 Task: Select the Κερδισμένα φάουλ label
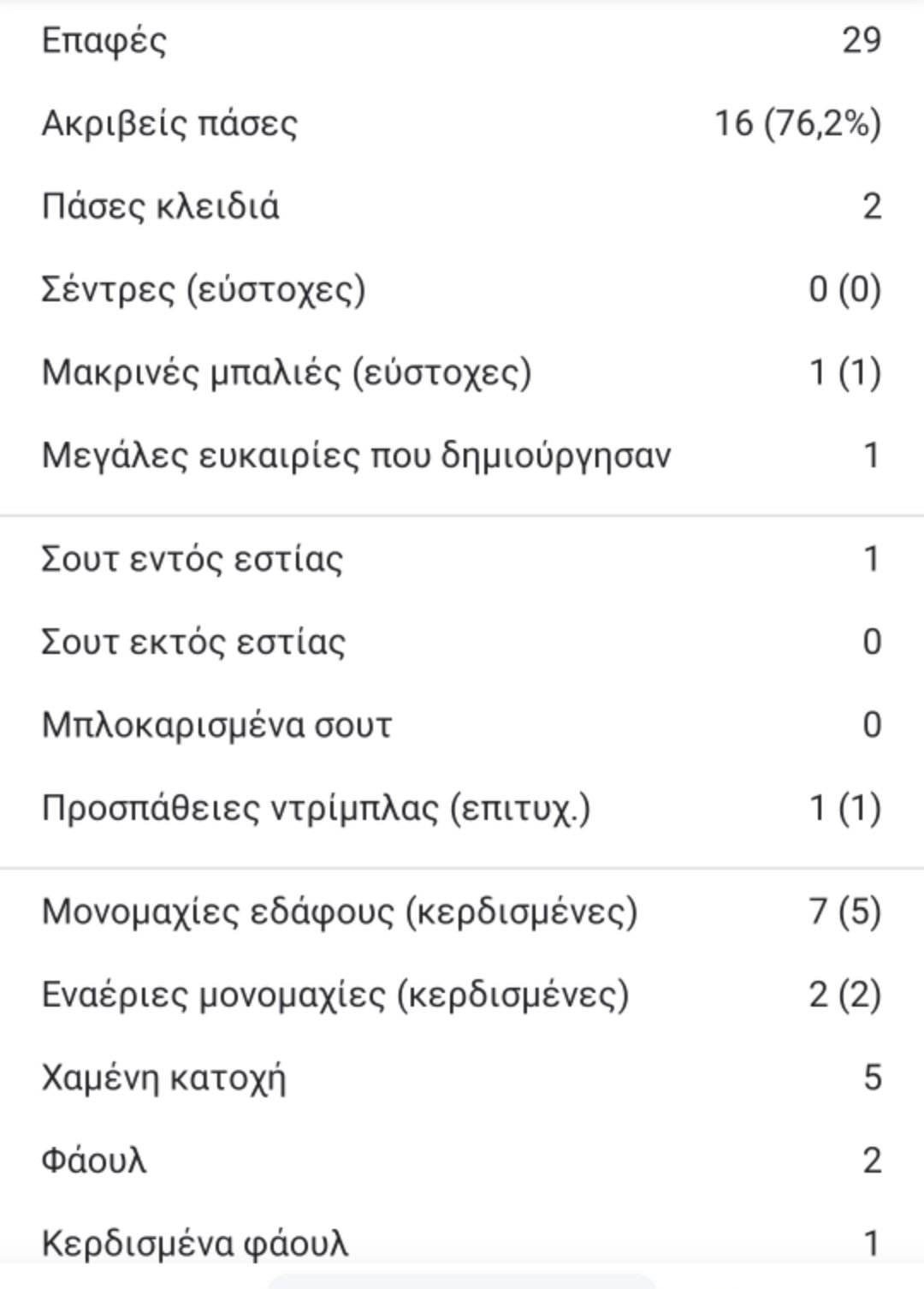tap(195, 1243)
